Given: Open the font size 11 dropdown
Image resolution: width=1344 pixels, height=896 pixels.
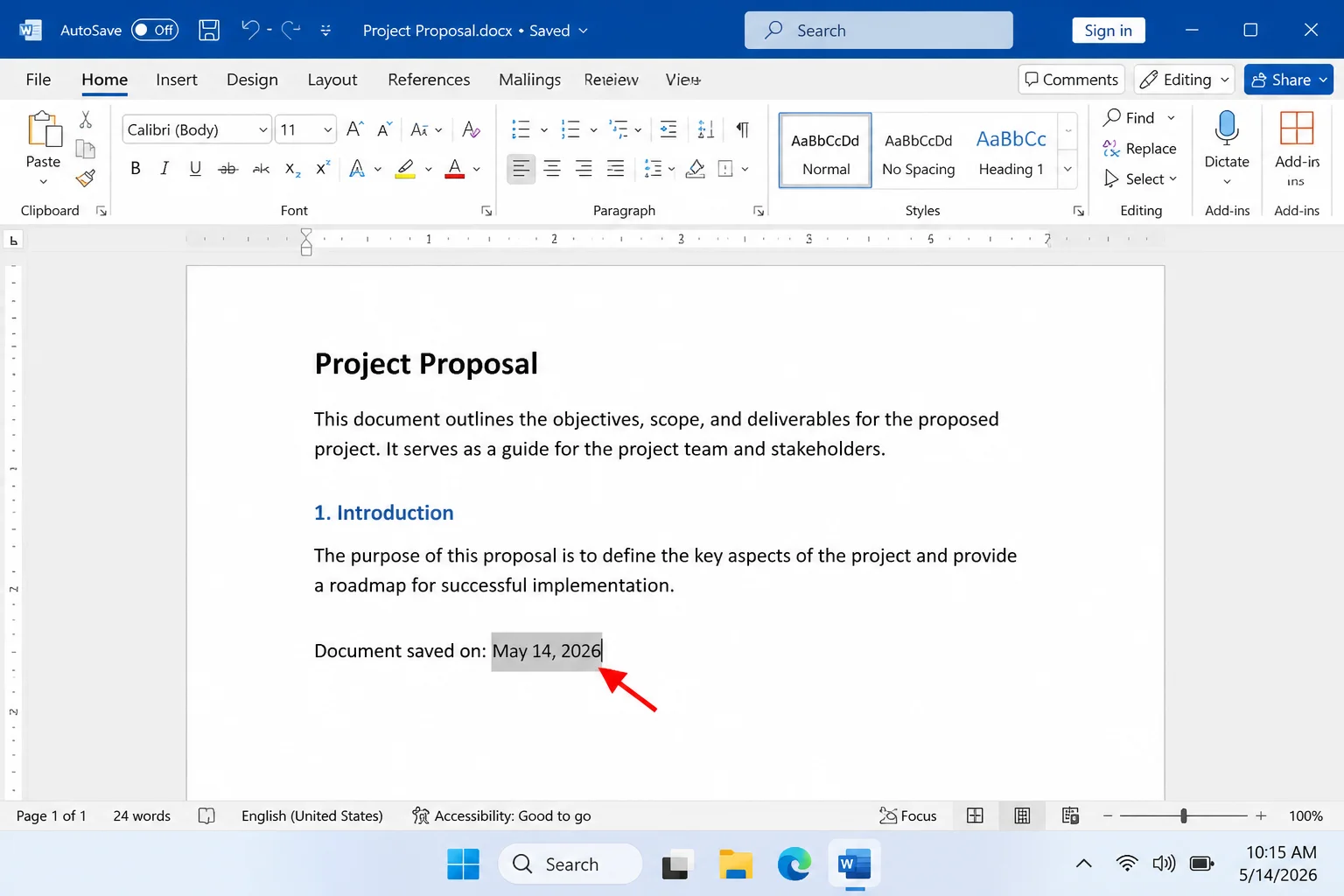Looking at the screenshot, I should 327,129.
